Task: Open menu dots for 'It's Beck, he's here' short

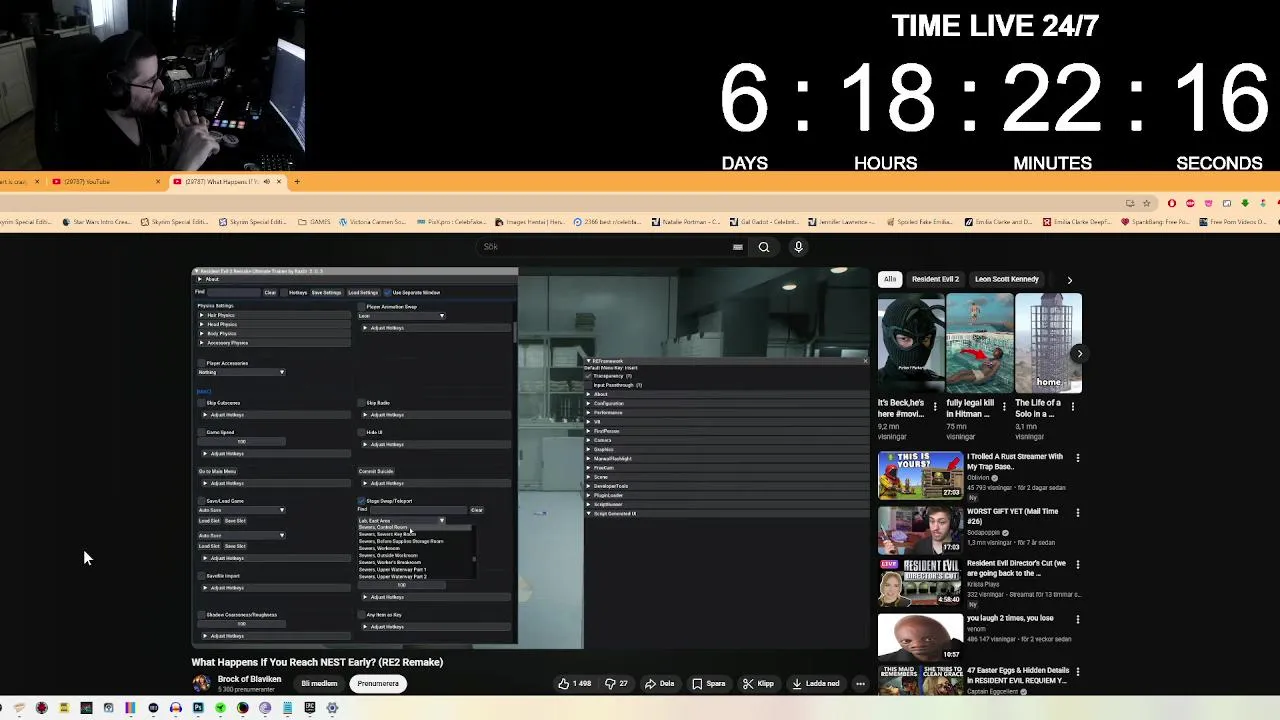Action: (935, 407)
